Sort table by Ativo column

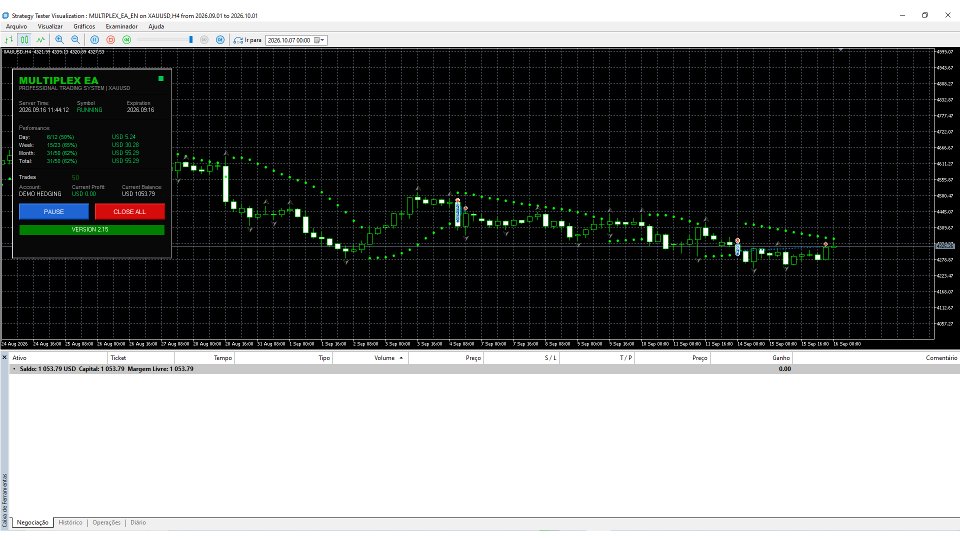(58, 358)
